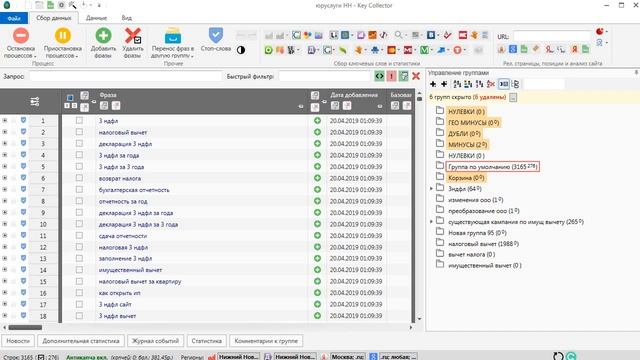
Task: Switch to the Данные ribbon tab
Action: tap(96, 18)
